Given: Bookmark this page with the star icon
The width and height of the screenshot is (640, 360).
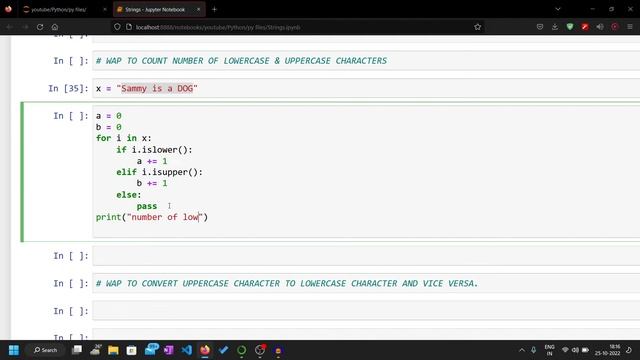Looking at the screenshot, I should (478, 27).
